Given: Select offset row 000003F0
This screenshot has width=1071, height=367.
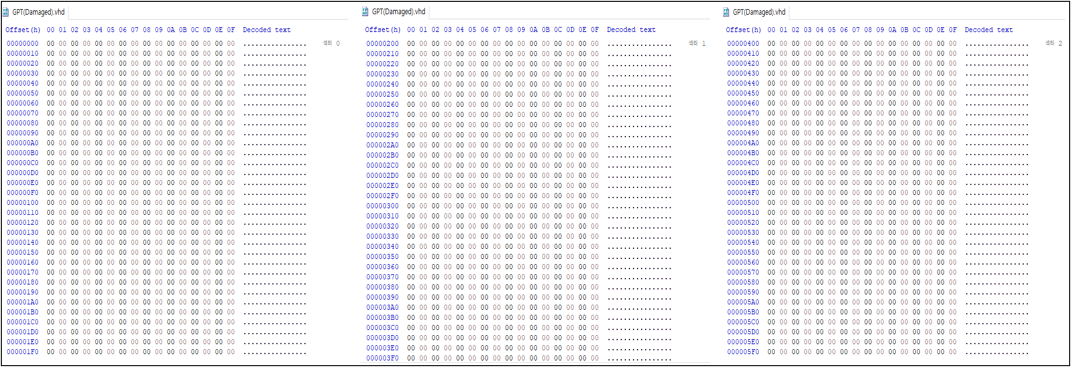Looking at the screenshot, I should click(x=382, y=357).
